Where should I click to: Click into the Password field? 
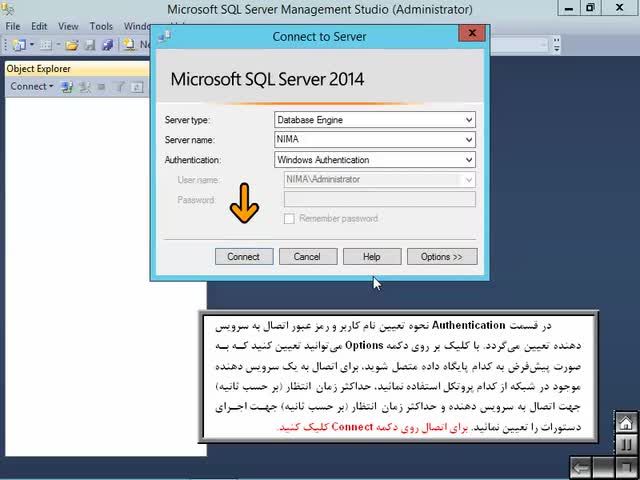(380, 199)
